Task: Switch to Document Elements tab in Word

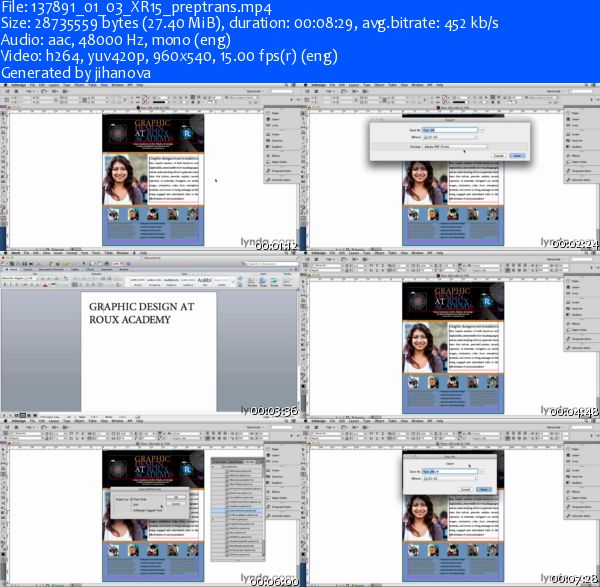Action: (x=53, y=269)
